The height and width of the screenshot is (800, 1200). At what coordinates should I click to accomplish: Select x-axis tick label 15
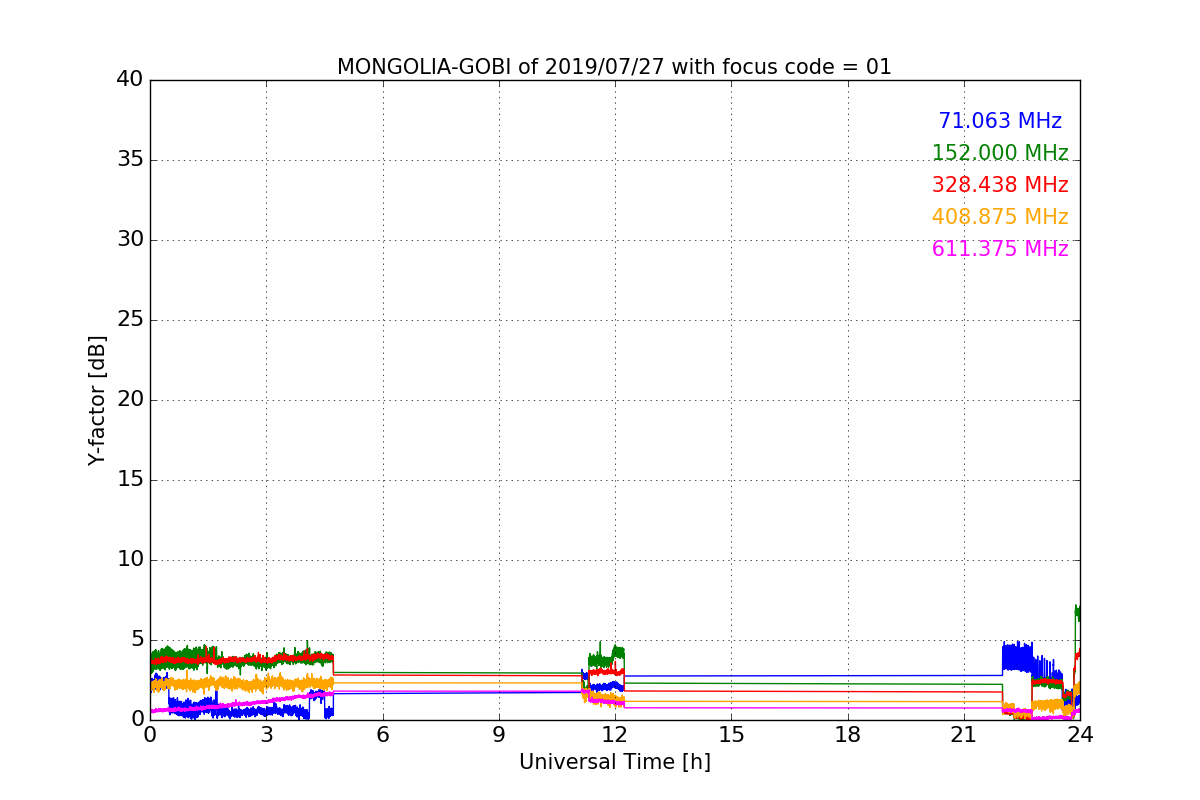pyautogui.click(x=731, y=735)
